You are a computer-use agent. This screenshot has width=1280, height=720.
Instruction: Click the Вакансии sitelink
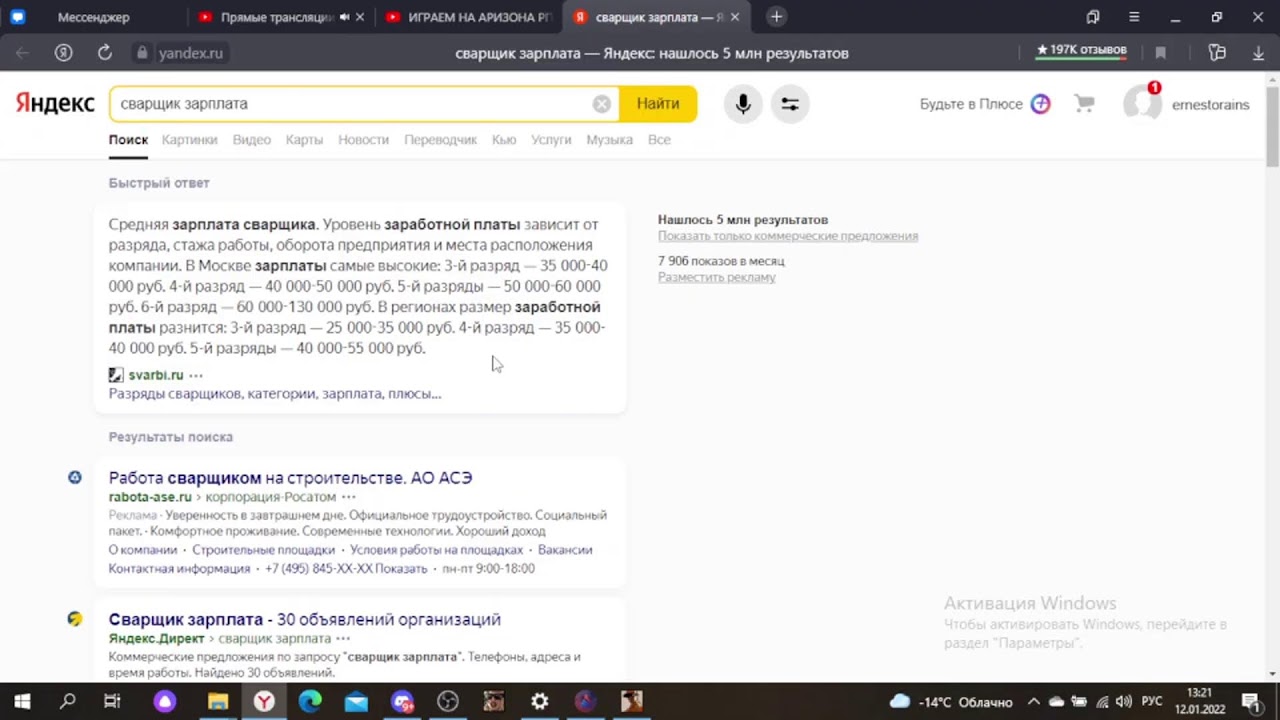565,550
